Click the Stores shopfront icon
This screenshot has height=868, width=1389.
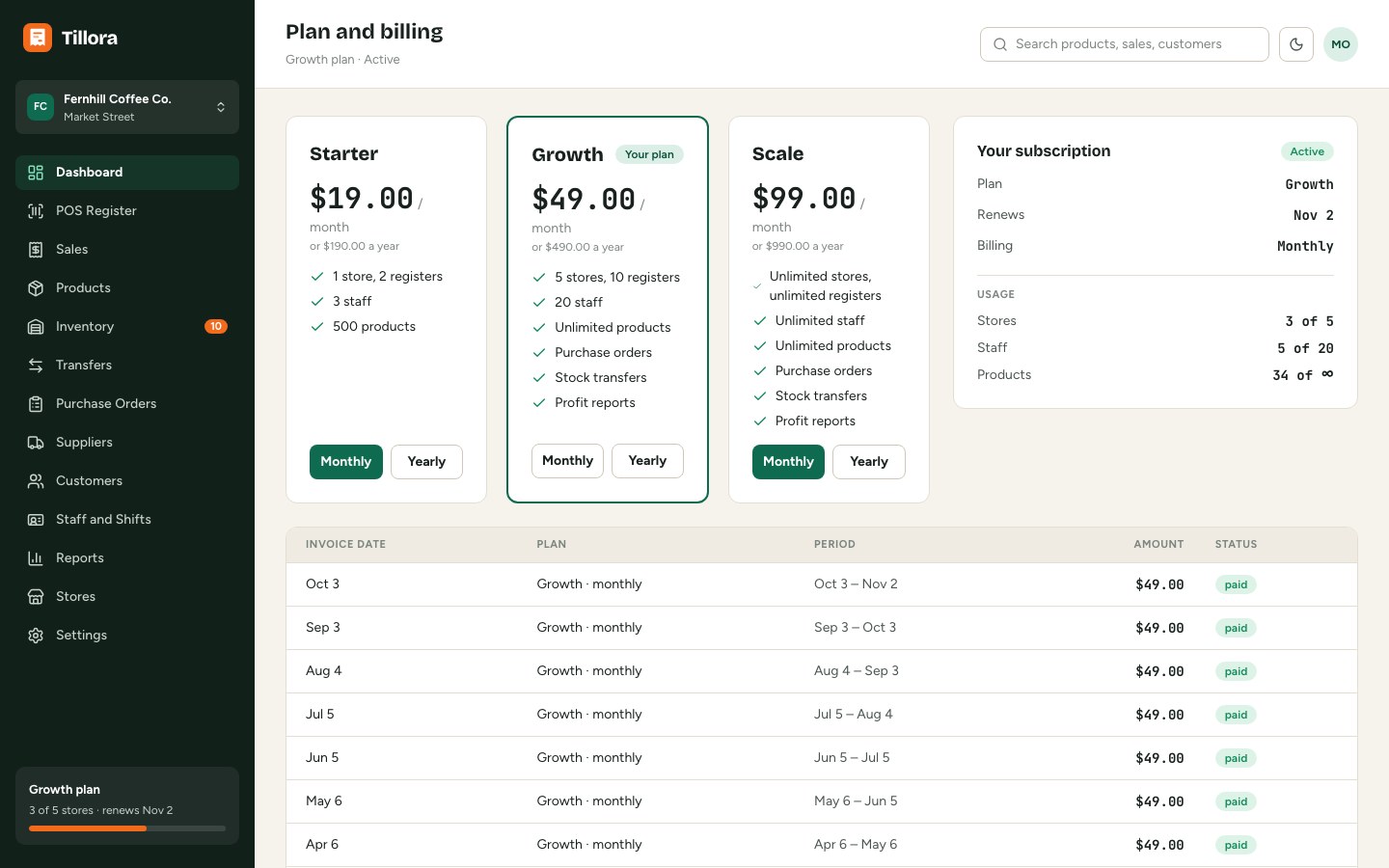36,597
